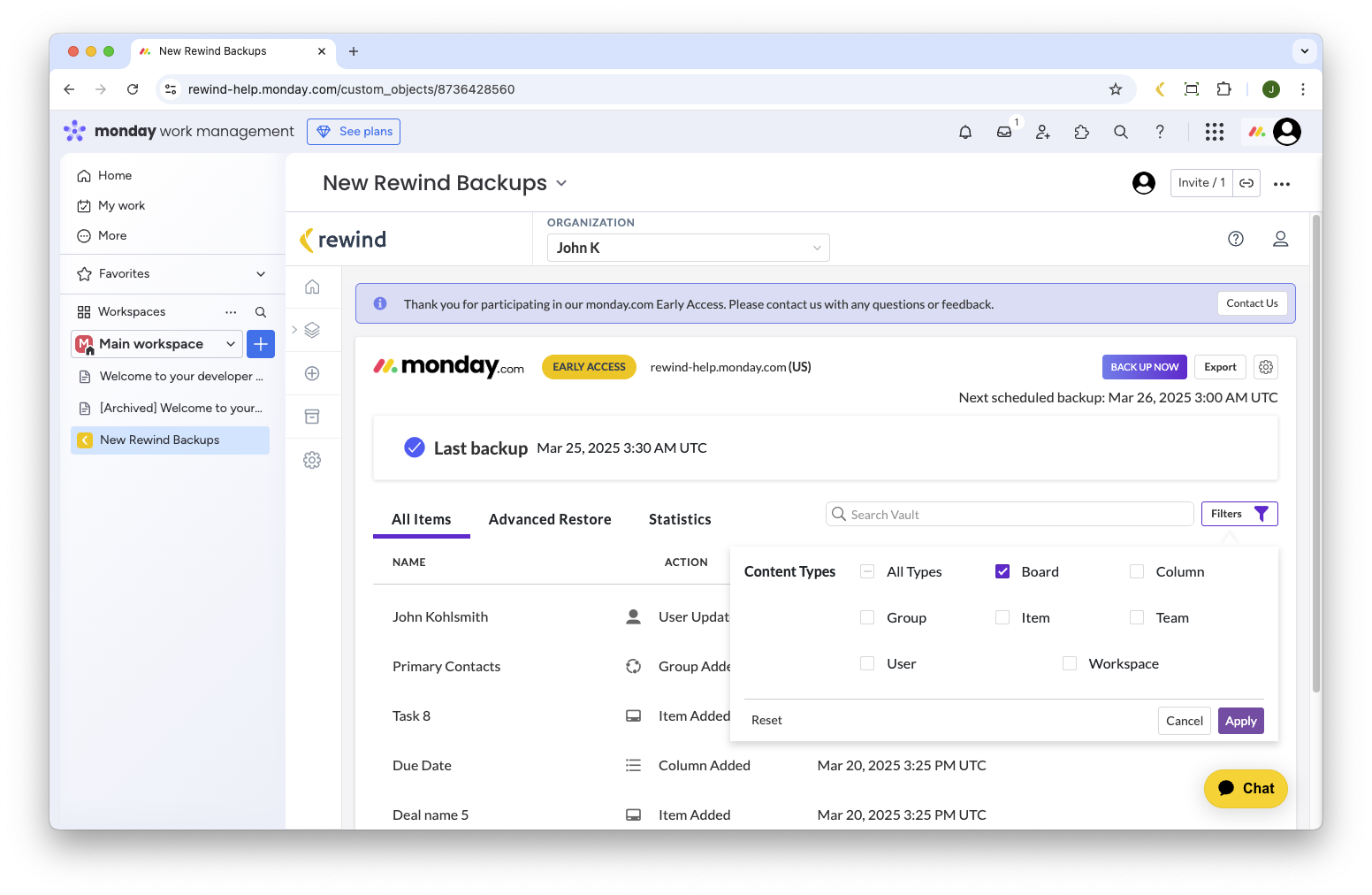Check the Group content type
The width and height of the screenshot is (1372, 895).
click(x=867, y=617)
